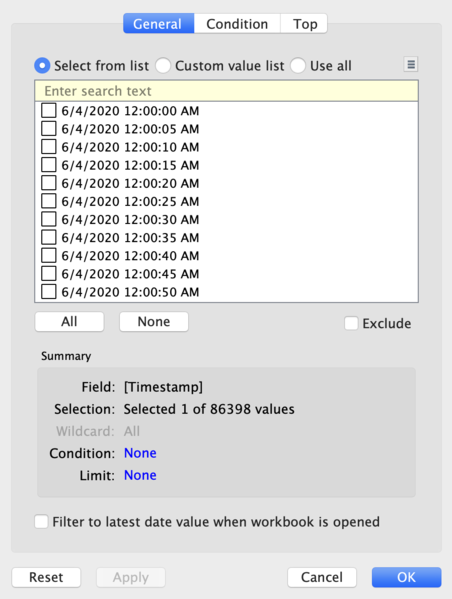Click the Enter search text field
This screenshot has width=452, height=599.
coord(227,91)
